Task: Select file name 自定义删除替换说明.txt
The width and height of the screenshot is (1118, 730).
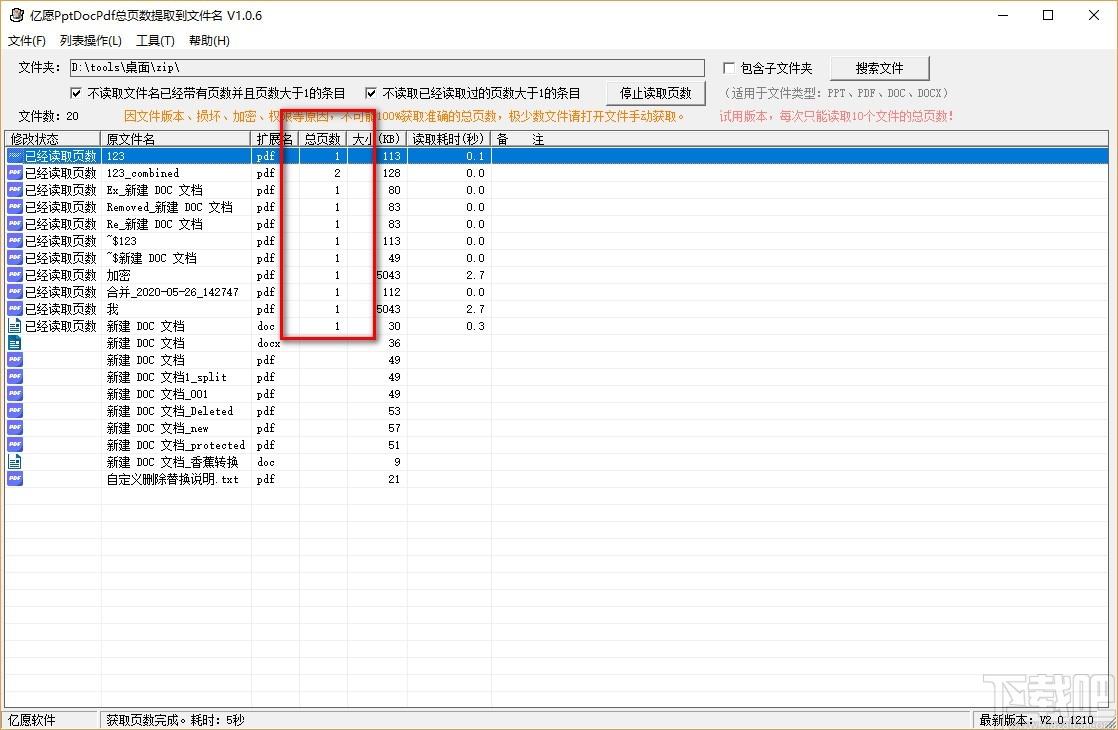Action: (x=173, y=479)
